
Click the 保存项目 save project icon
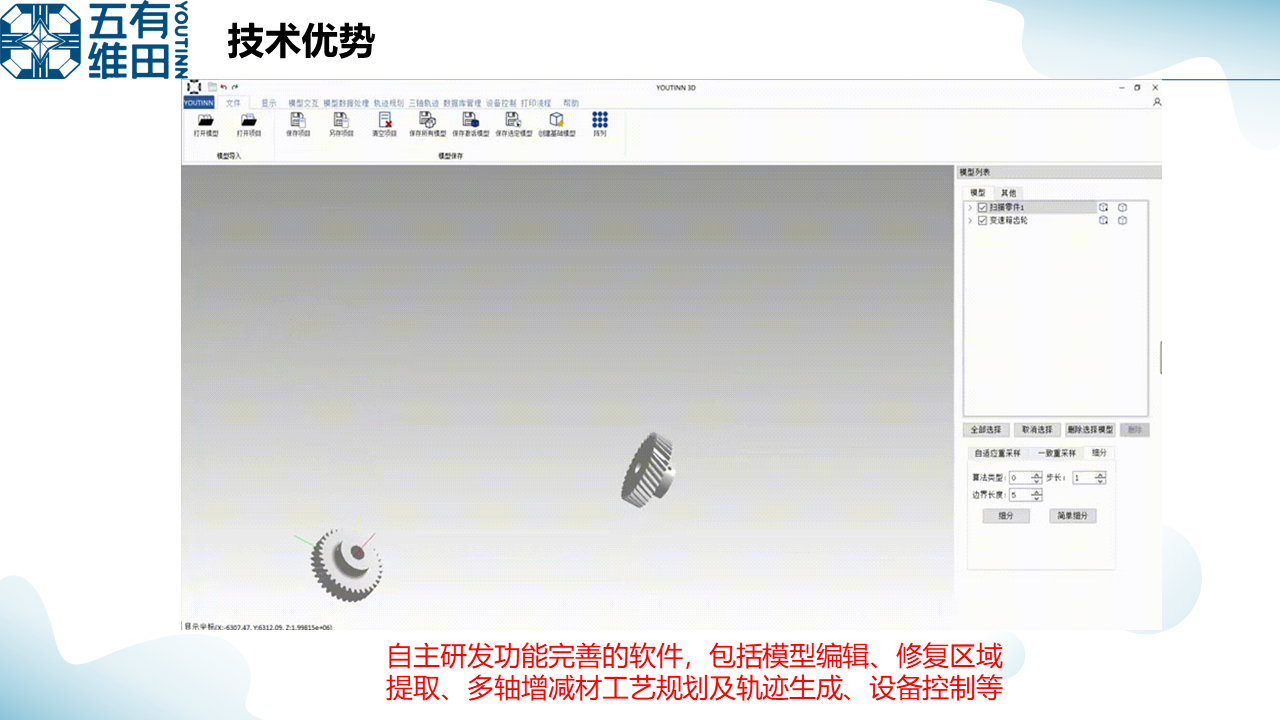click(297, 119)
